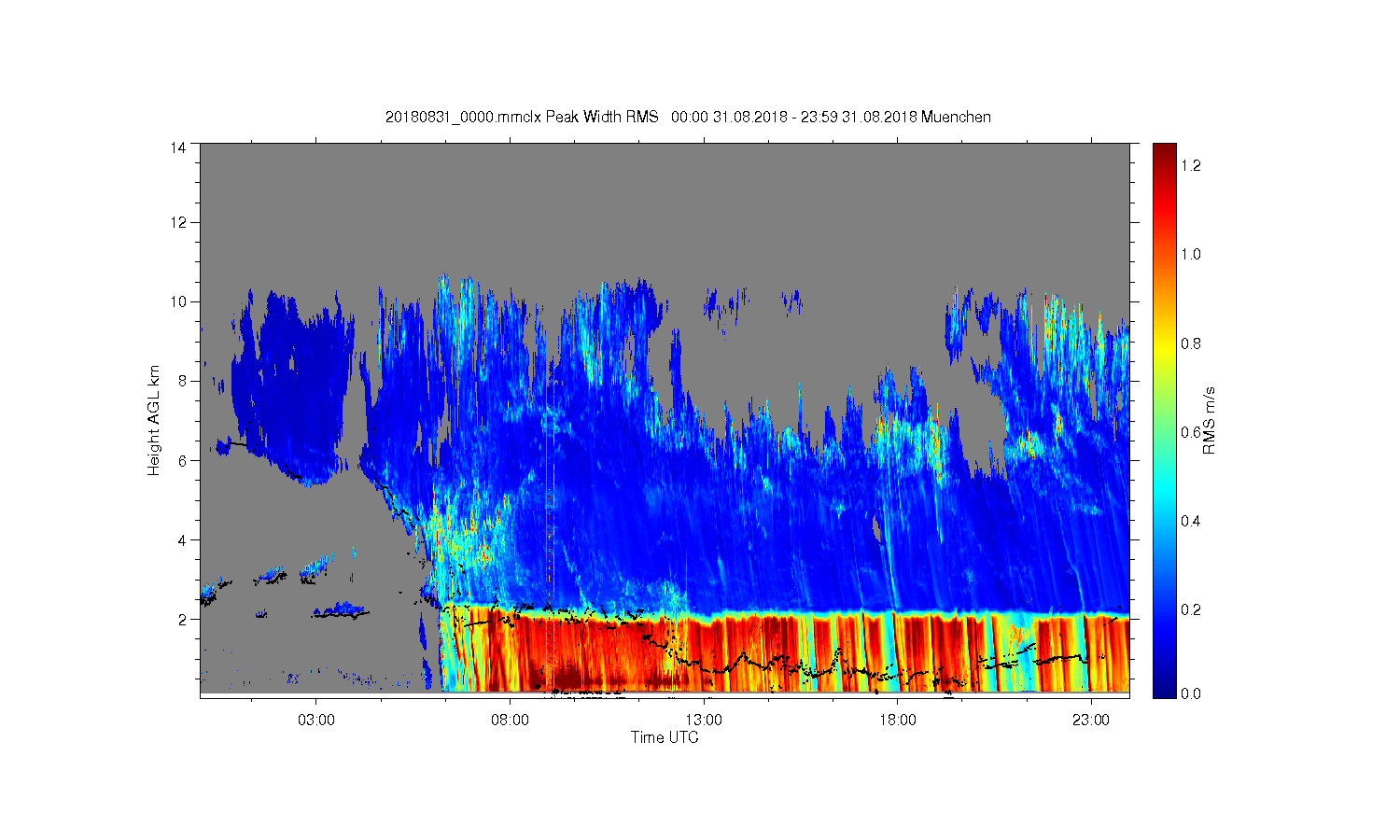Click the colorbar value 1.2
This screenshot has height=840, width=1400.
[1191, 165]
